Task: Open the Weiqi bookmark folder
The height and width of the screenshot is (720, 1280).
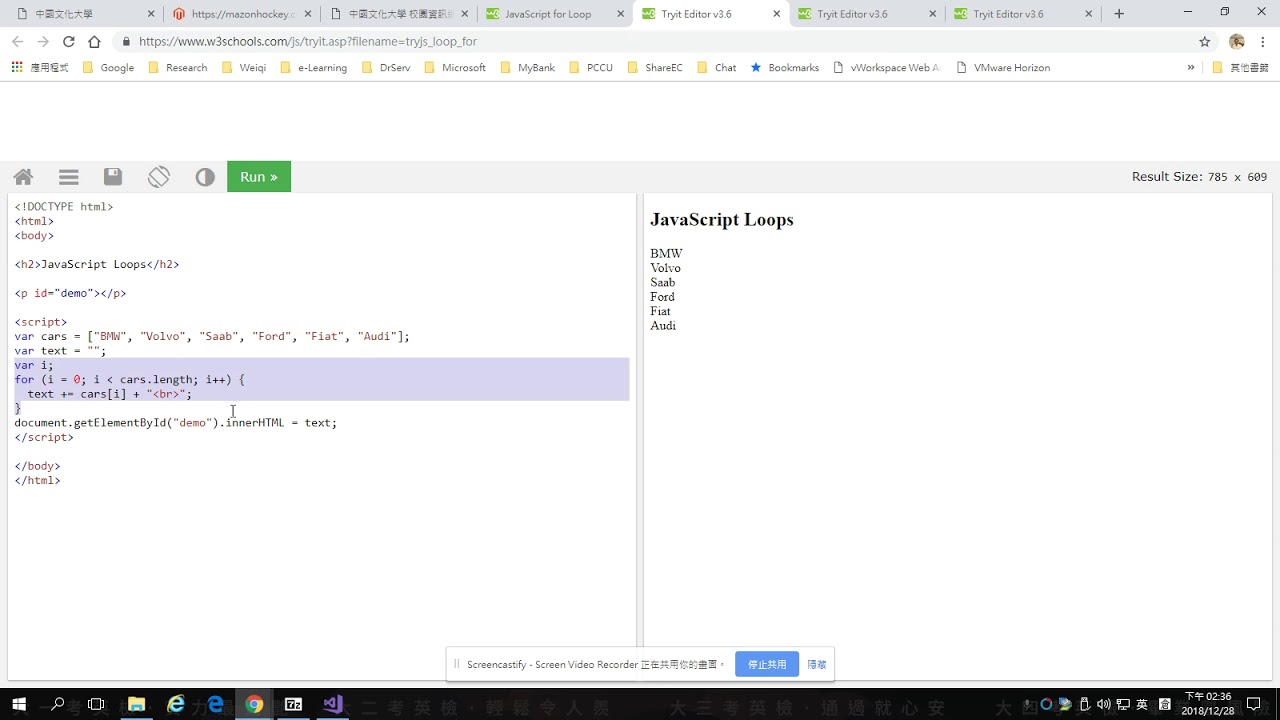Action: [244, 68]
